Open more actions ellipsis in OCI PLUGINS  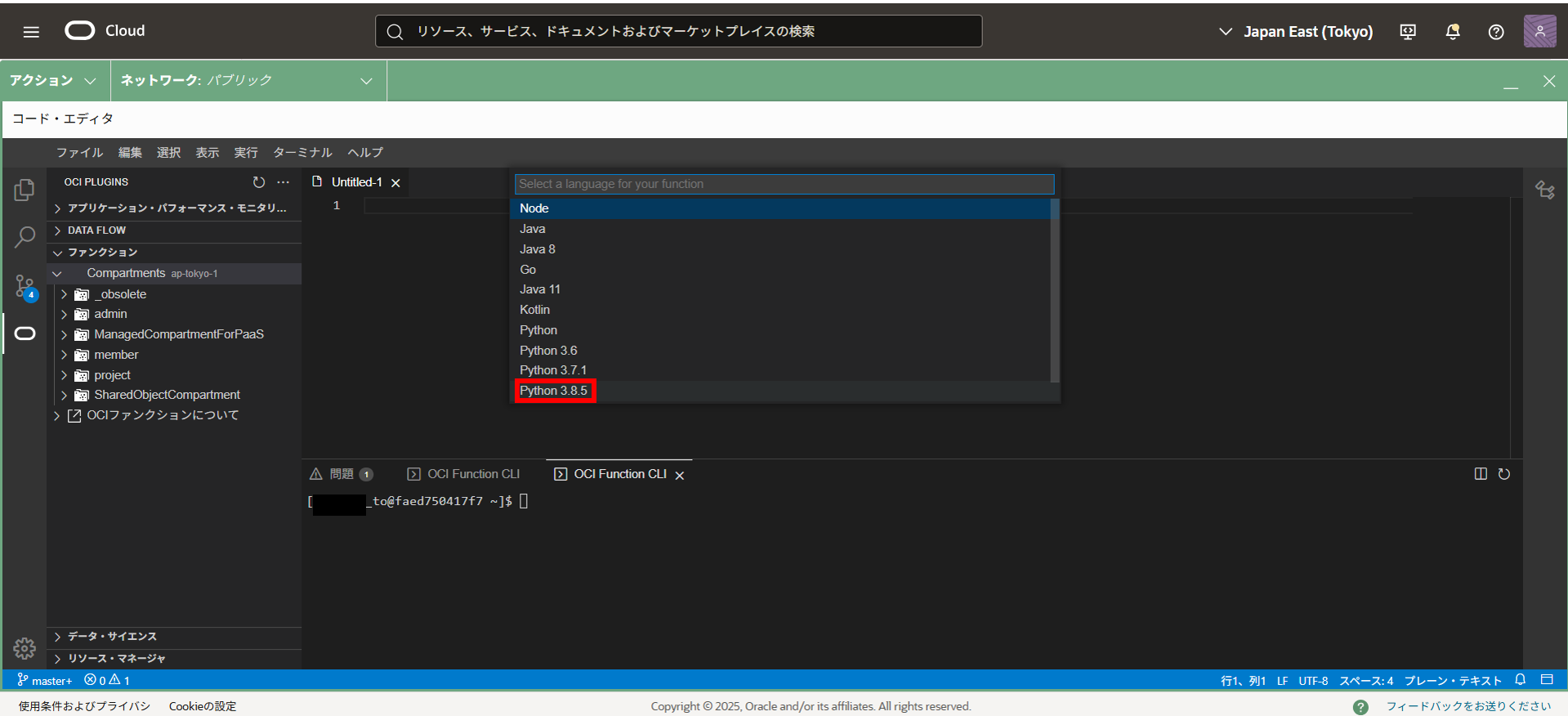(283, 182)
